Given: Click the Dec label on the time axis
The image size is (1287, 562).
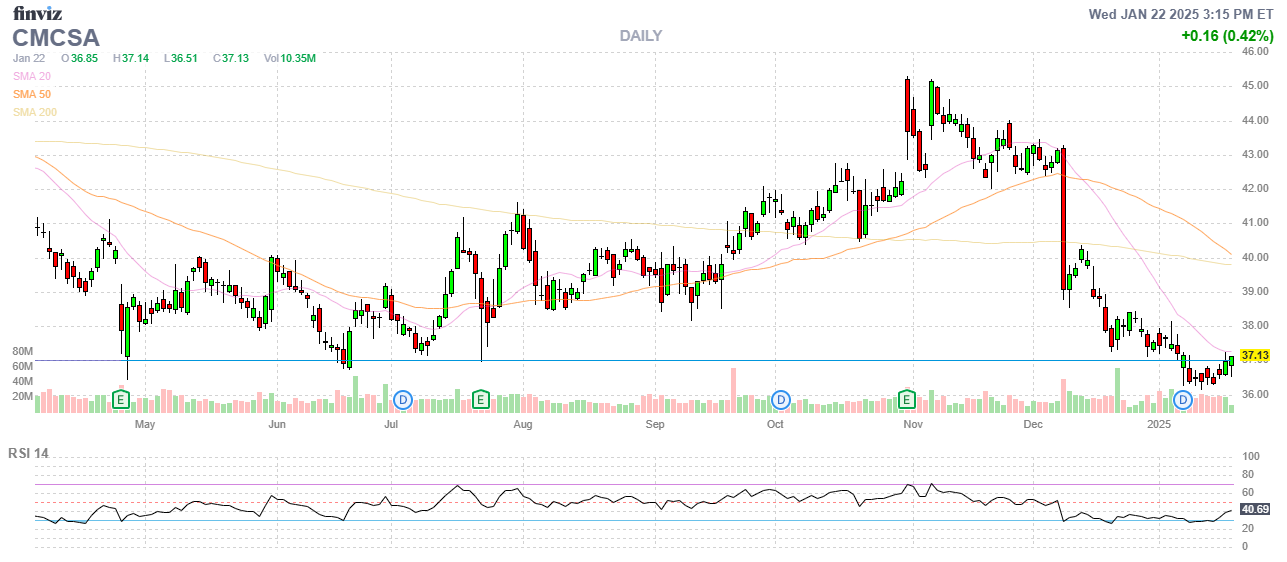Looking at the screenshot, I should [1033, 425].
